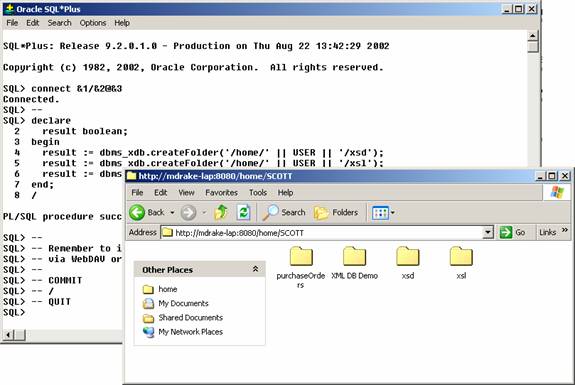Click the Go button
Image resolution: width=575 pixels, height=385 pixels.
point(513,232)
